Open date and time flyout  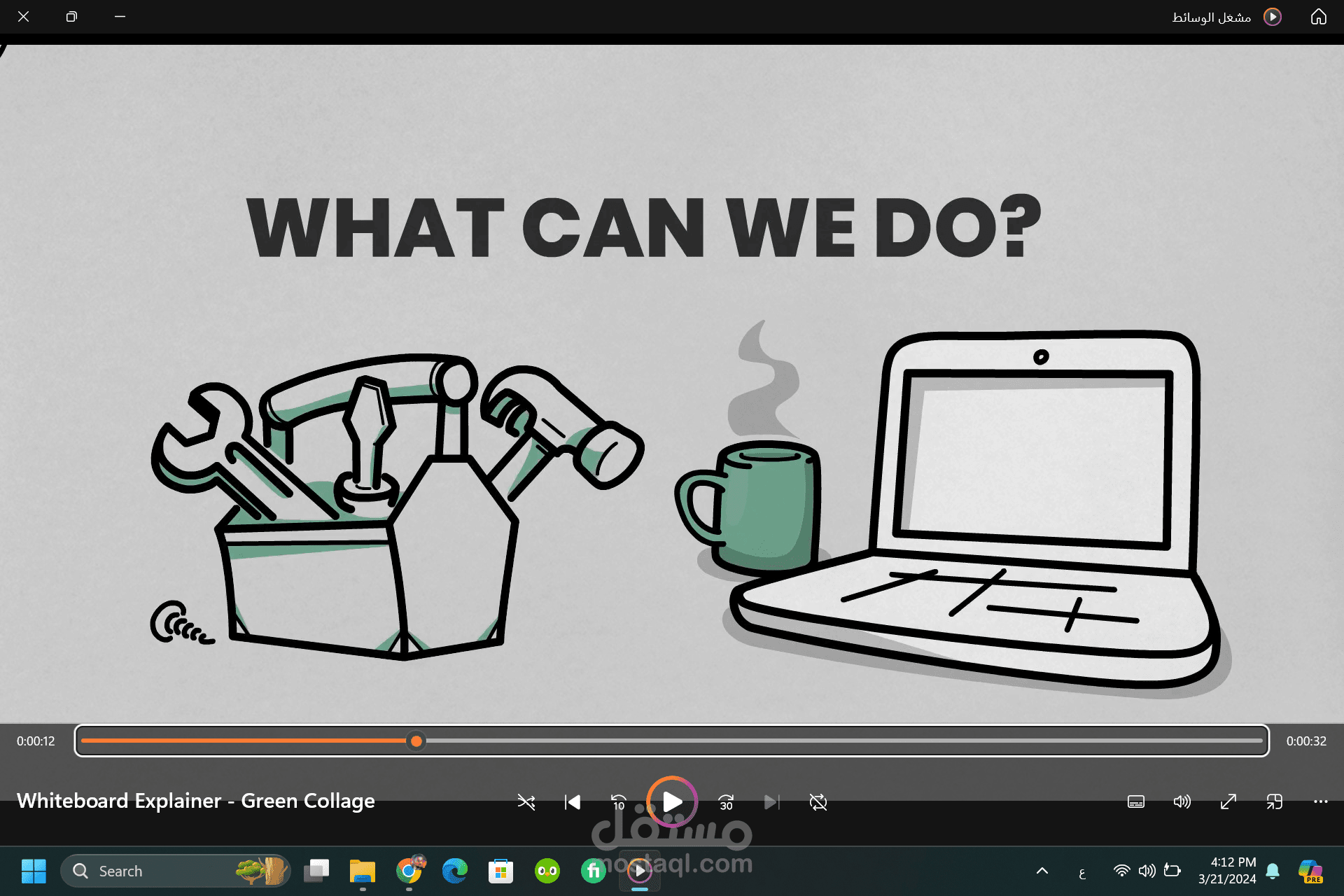[1226, 871]
